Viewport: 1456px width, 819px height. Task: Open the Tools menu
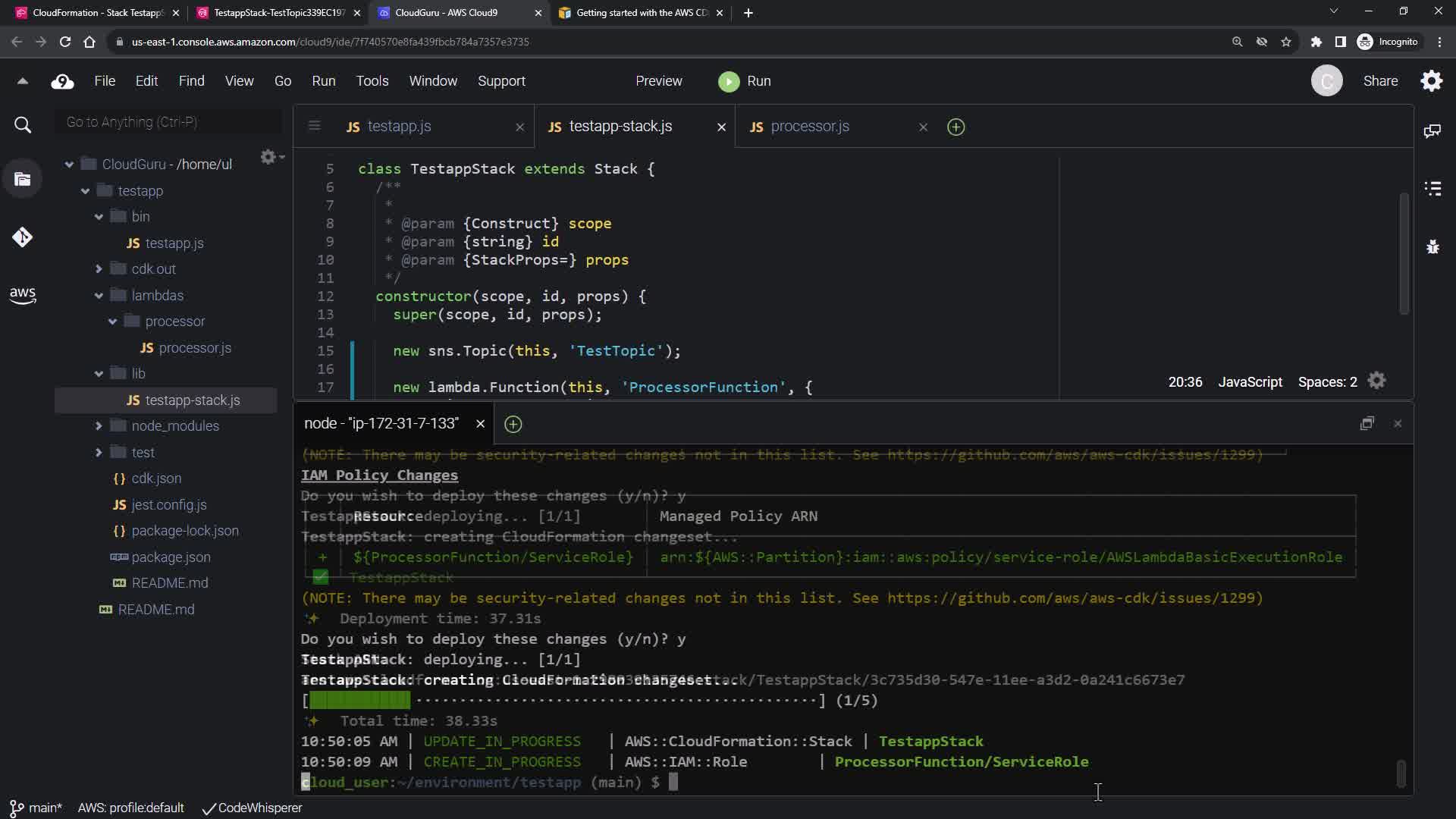point(372,81)
